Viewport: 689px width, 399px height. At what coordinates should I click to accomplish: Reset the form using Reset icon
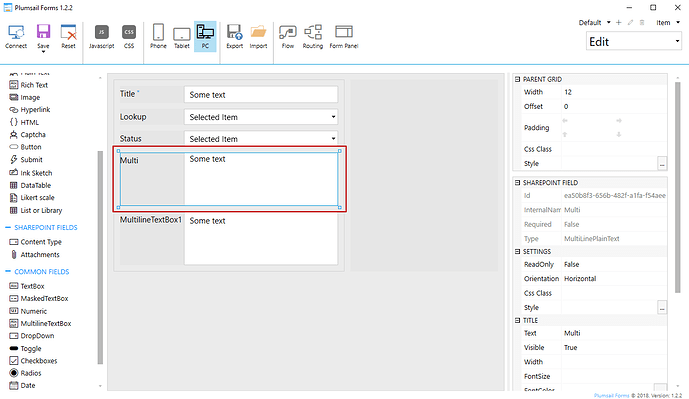(x=68, y=36)
